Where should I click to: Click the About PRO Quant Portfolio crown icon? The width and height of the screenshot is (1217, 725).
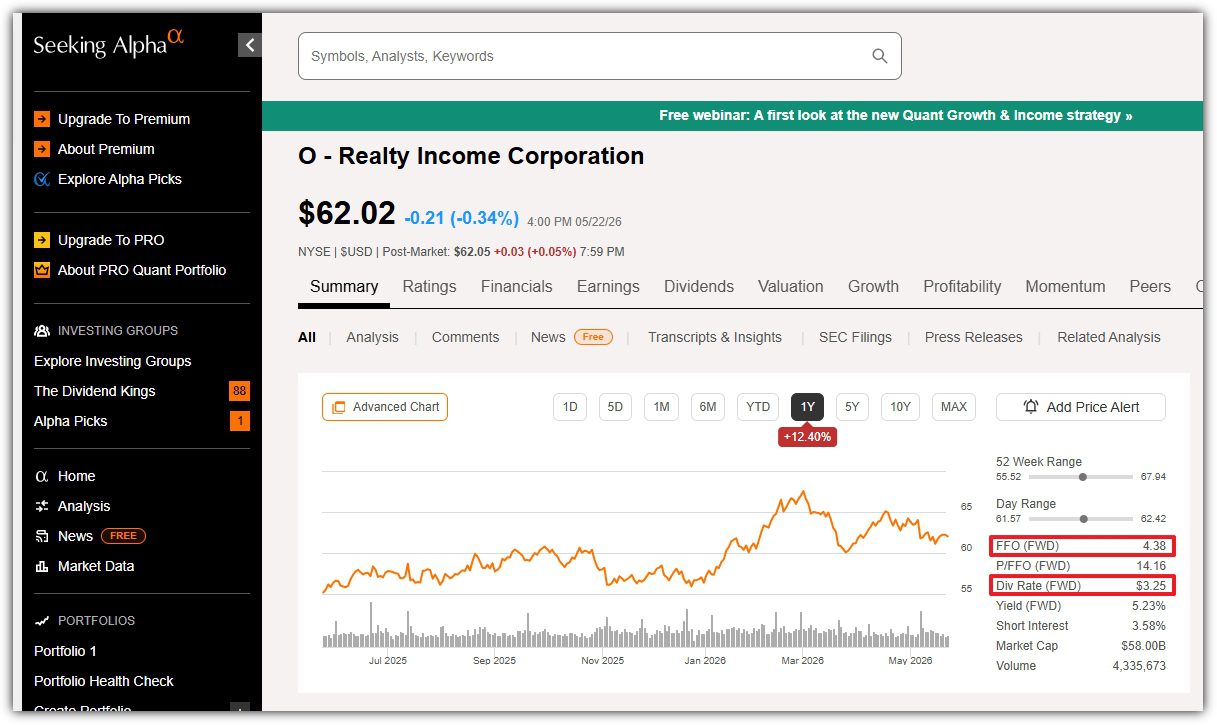coord(42,270)
